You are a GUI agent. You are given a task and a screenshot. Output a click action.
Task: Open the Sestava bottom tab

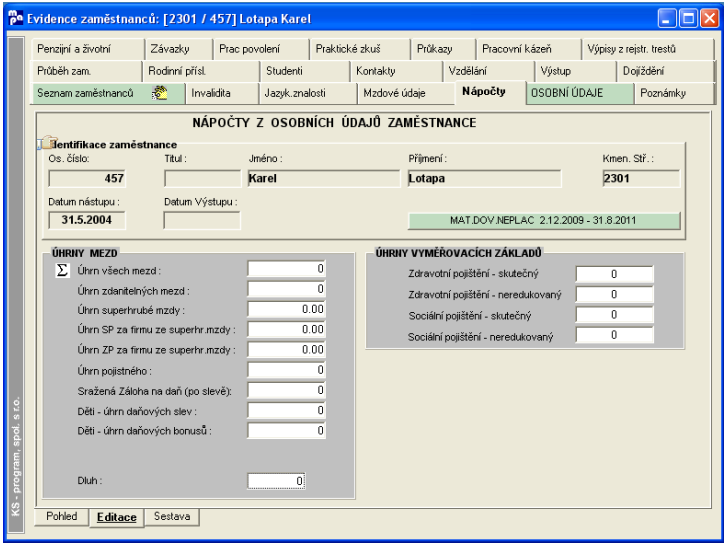click(x=172, y=516)
